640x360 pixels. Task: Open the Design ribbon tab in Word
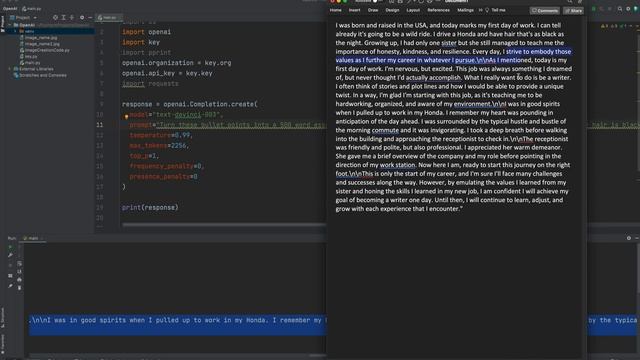click(x=392, y=10)
